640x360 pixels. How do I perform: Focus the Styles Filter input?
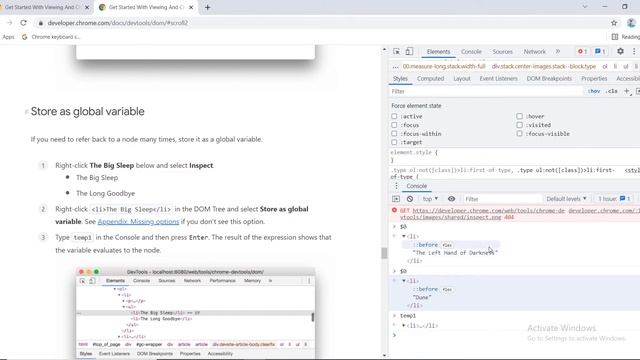point(486,91)
